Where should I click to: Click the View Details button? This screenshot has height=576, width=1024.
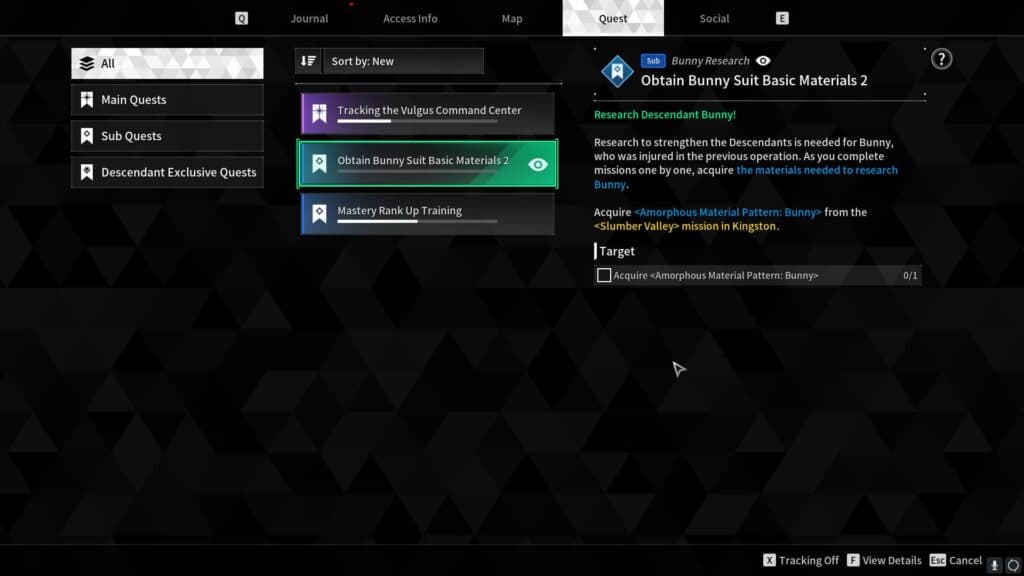click(883, 561)
